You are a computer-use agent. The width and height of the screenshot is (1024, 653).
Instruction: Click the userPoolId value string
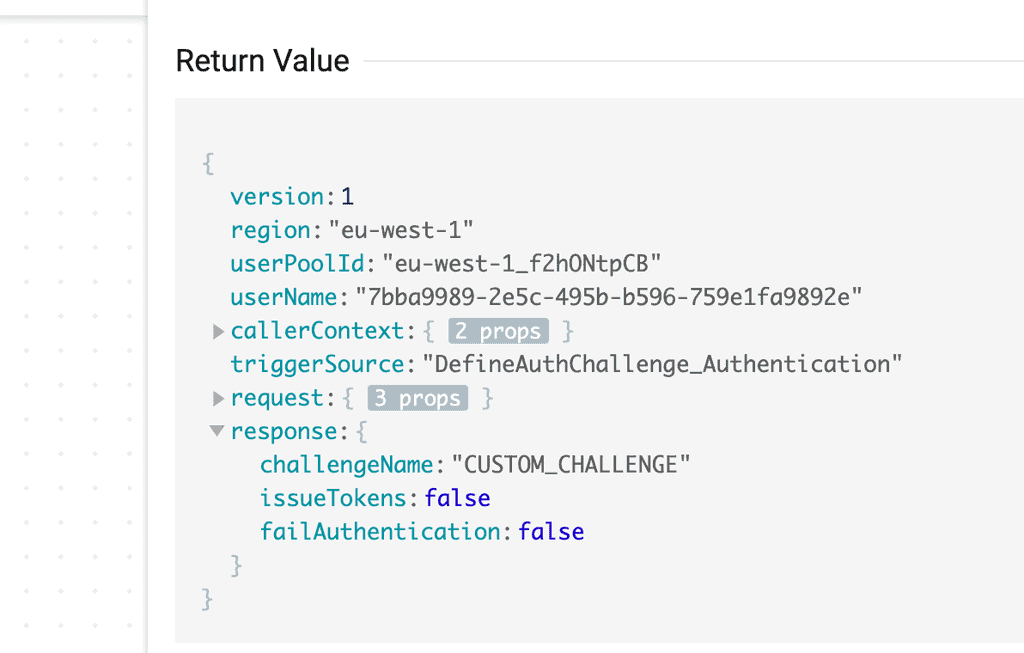[522, 264]
